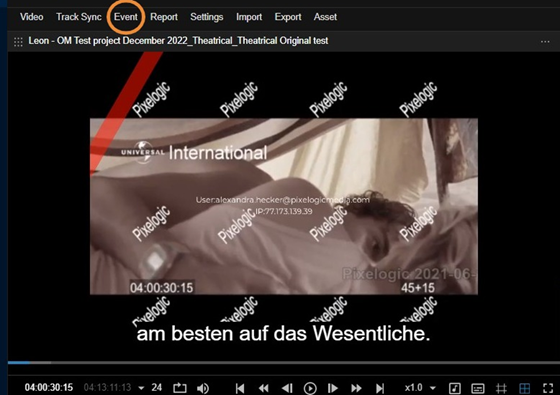Open the Track Sync menu

pos(79,17)
